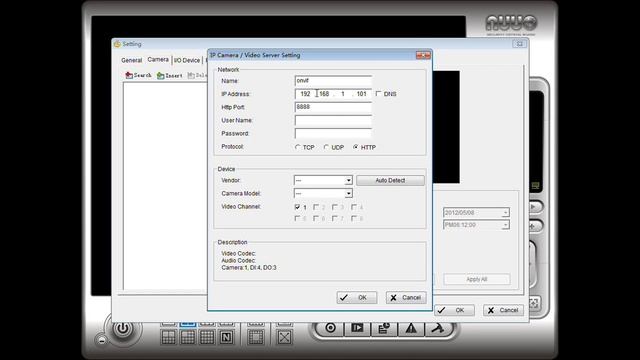The image size is (640, 360).
Task: Click the first IP octet showing 192
Action: click(x=305, y=94)
